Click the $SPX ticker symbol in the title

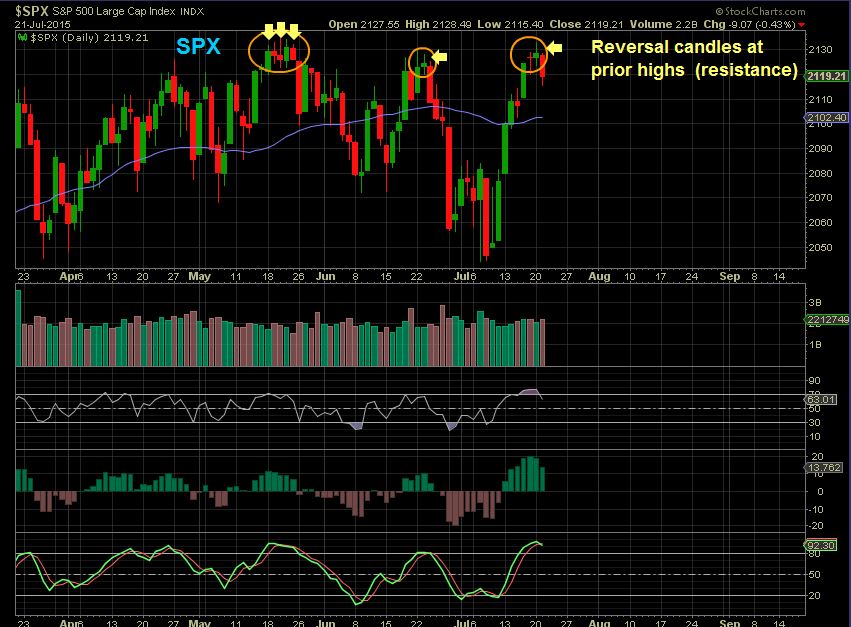(x=31, y=11)
